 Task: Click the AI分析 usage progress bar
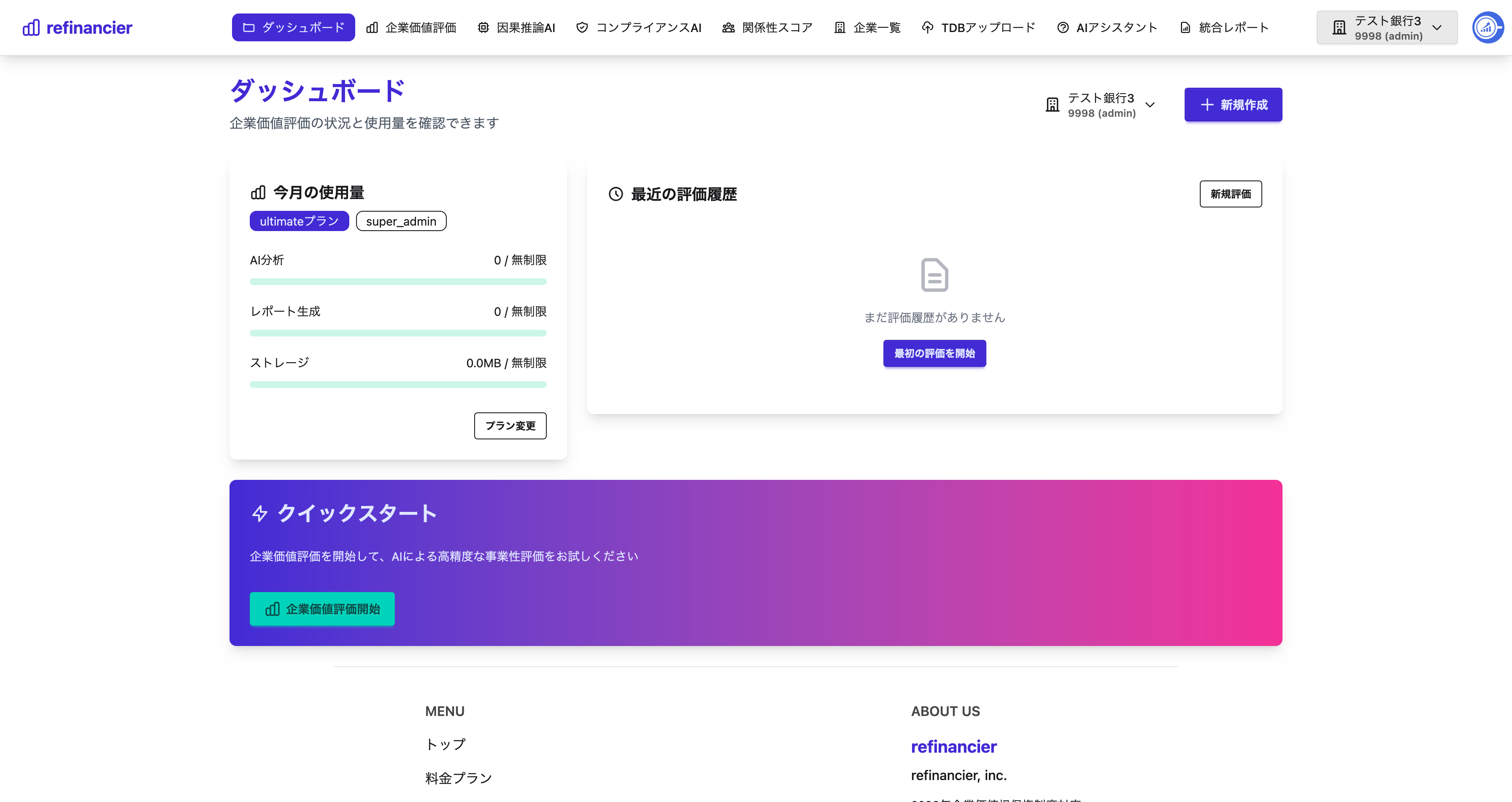[399, 282]
